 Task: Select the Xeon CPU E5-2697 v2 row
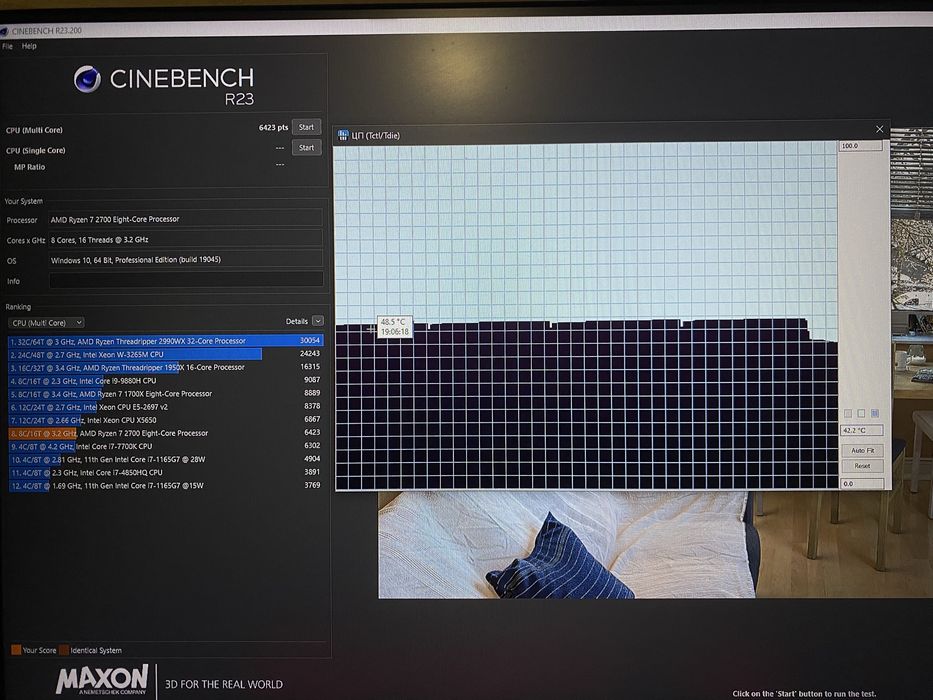165,407
